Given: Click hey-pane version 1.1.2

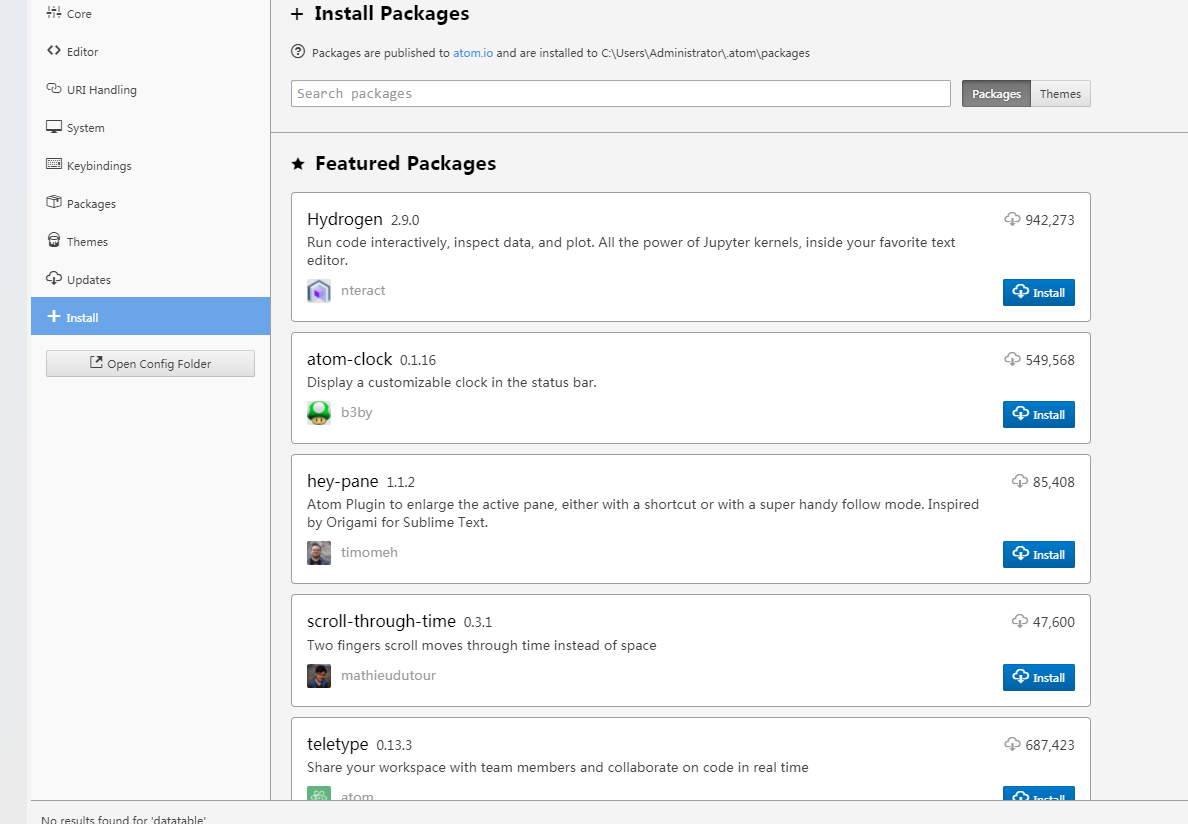Looking at the screenshot, I should click(x=400, y=482).
